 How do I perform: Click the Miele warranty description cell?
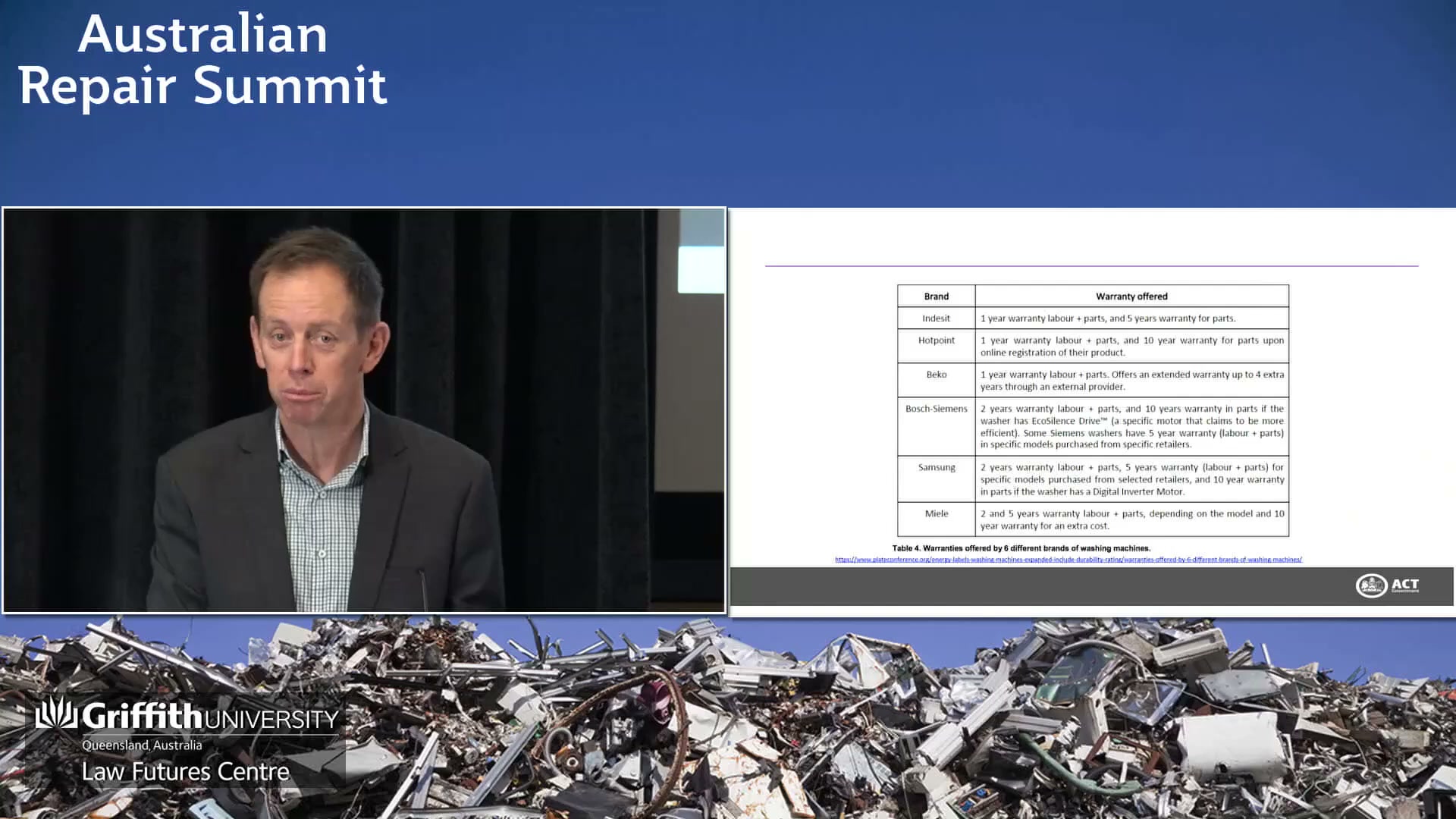[1131, 519]
